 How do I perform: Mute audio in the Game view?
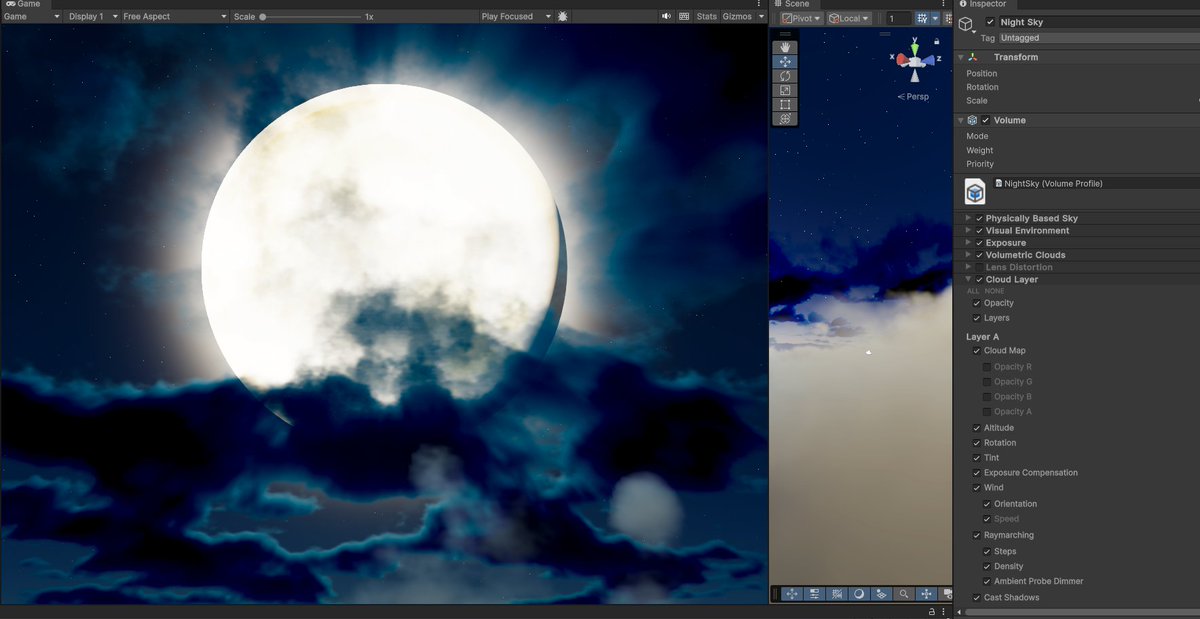(x=666, y=16)
